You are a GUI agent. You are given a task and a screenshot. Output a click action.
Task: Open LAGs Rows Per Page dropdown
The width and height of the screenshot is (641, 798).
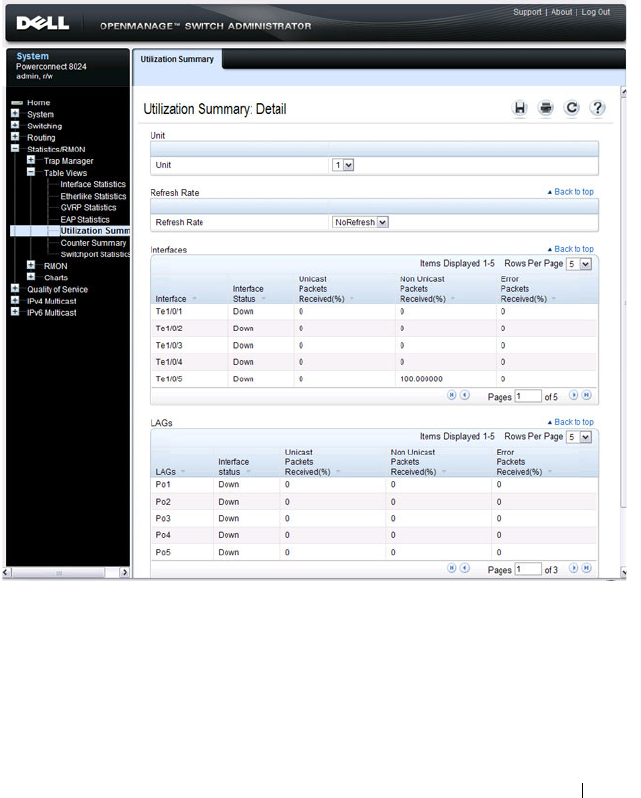[x=579, y=437]
